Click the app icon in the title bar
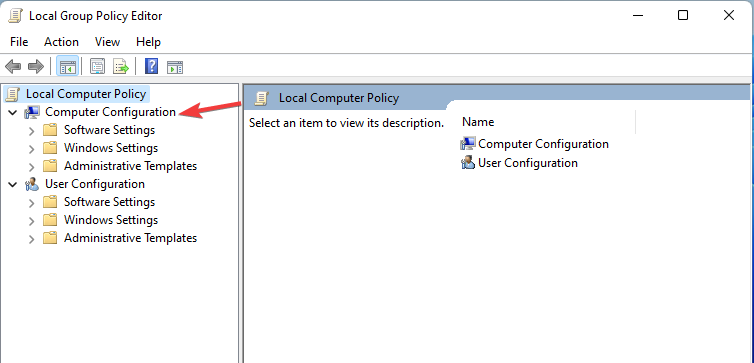 pos(15,16)
